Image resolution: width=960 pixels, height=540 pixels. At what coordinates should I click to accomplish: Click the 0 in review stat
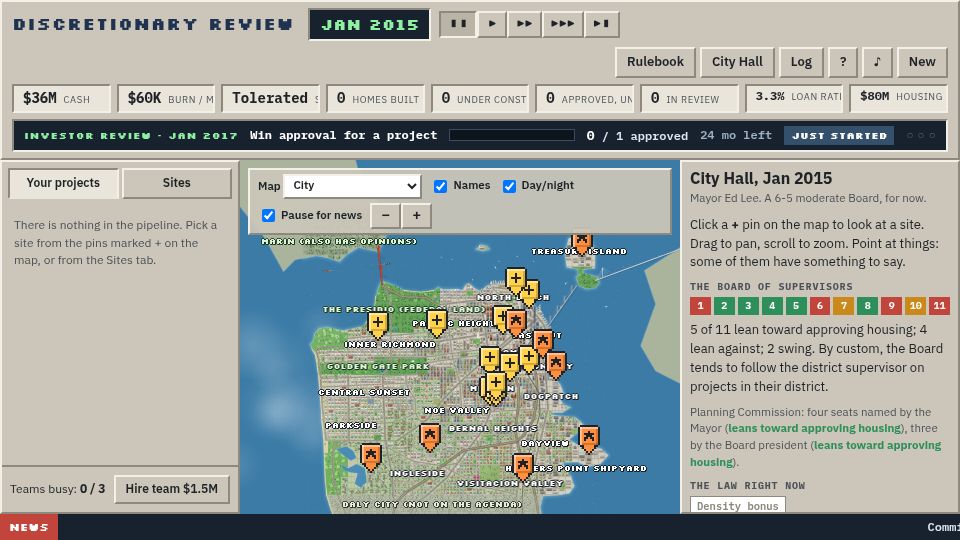(x=689, y=99)
